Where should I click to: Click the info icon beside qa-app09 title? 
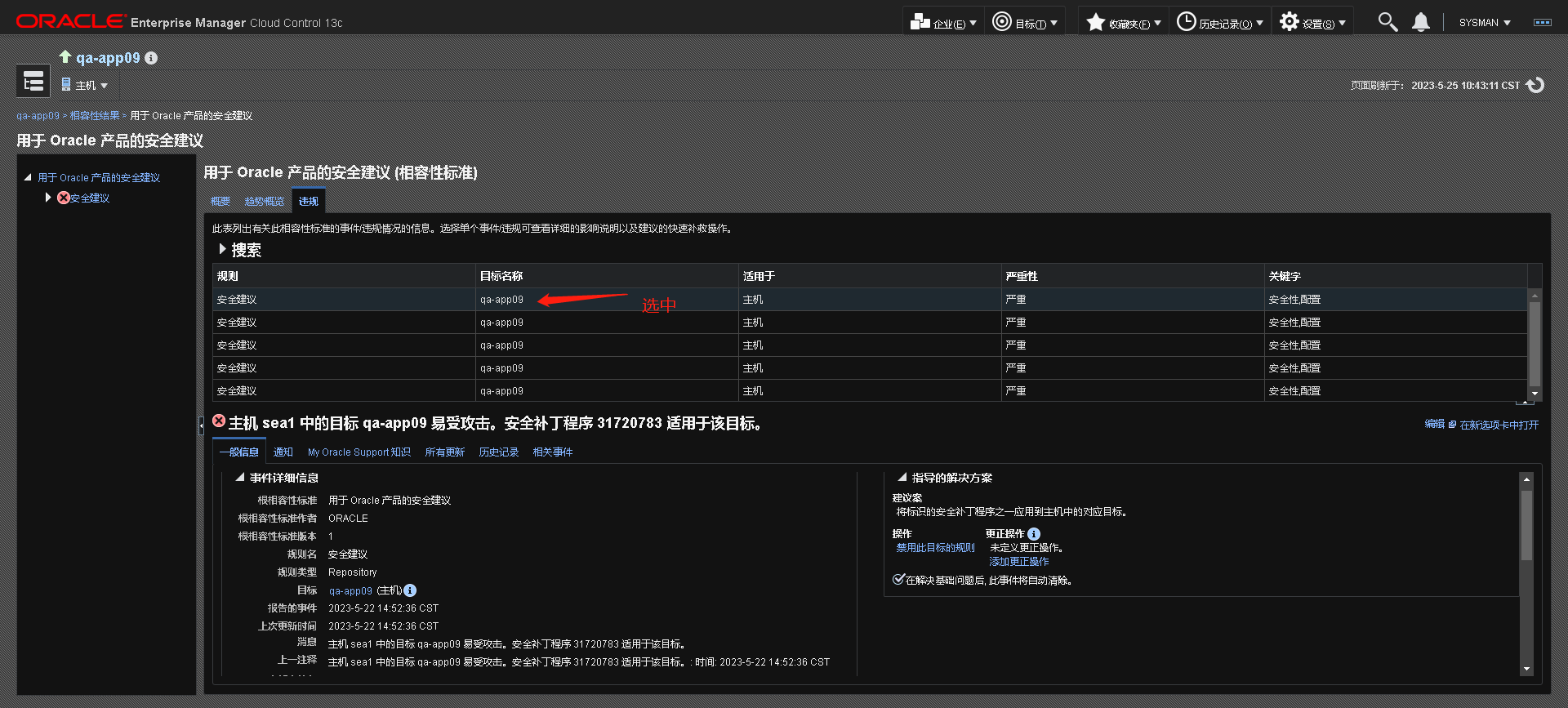click(x=151, y=58)
